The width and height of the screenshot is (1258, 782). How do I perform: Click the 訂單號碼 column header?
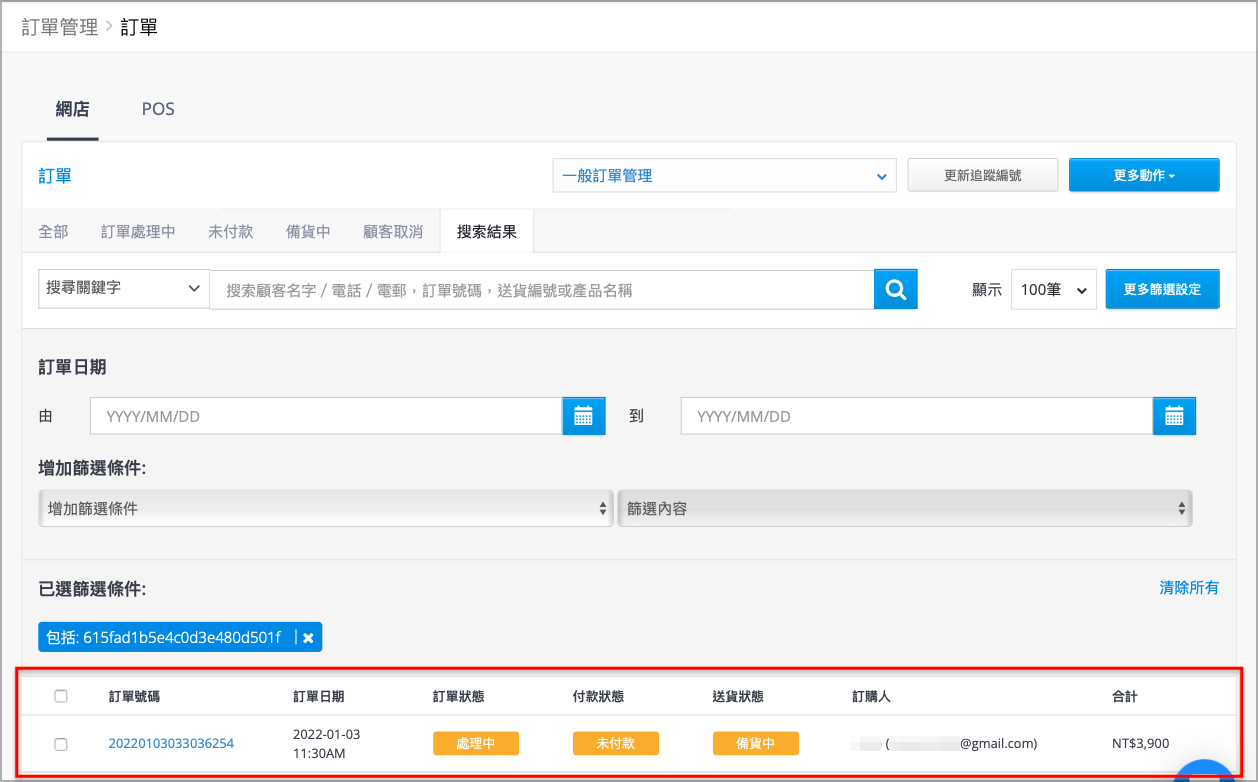pyautogui.click(x=134, y=696)
